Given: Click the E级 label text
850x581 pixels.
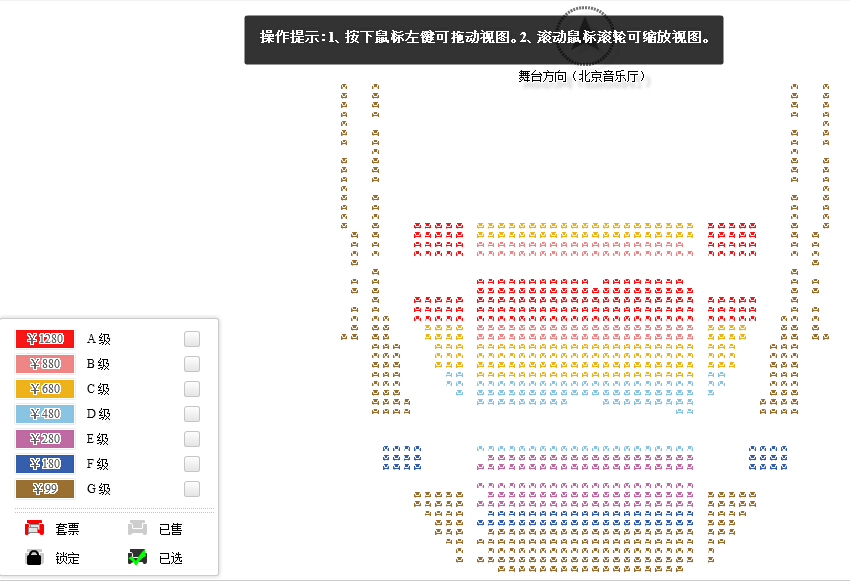Looking at the screenshot, I should (98, 439).
